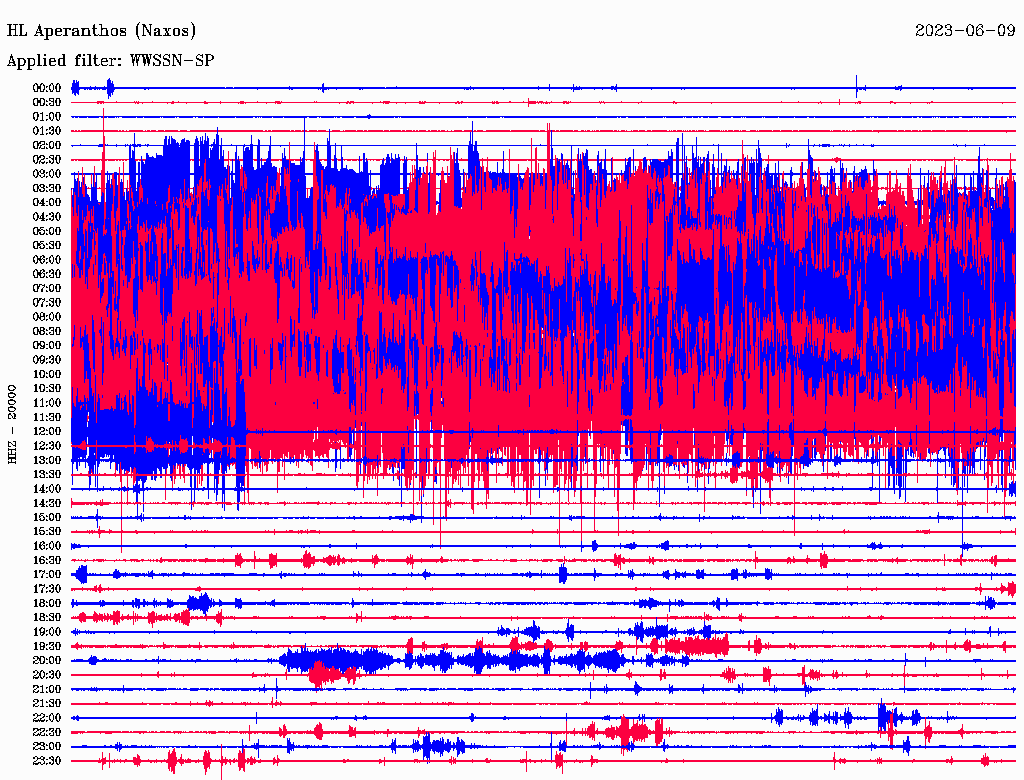The image size is (1024, 780).
Task: Click the 05:00 time label
Action: 47,231
